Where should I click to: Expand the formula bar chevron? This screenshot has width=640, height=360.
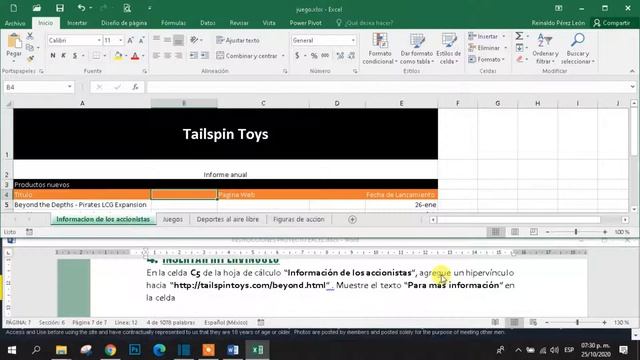pos(632,87)
